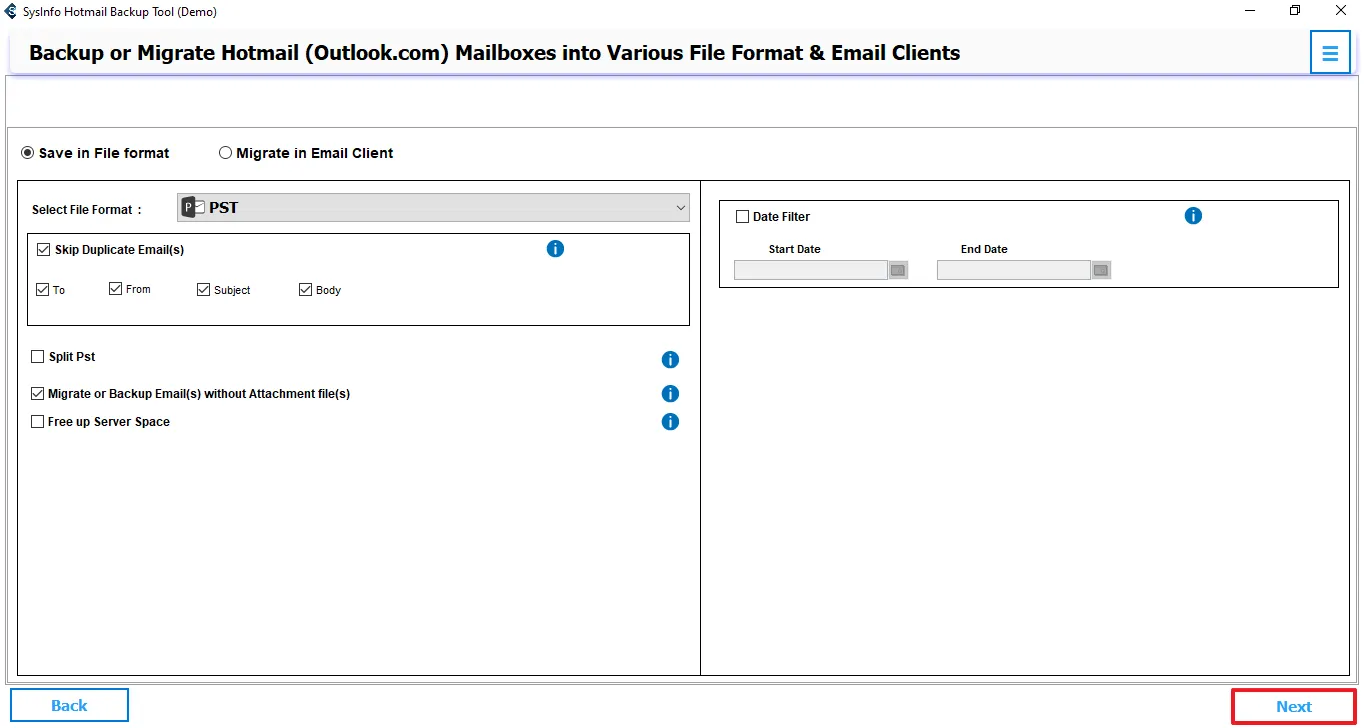Click the 'Select File Format :' label
This screenshot has height=728, width=1366.
click(87, 210)
